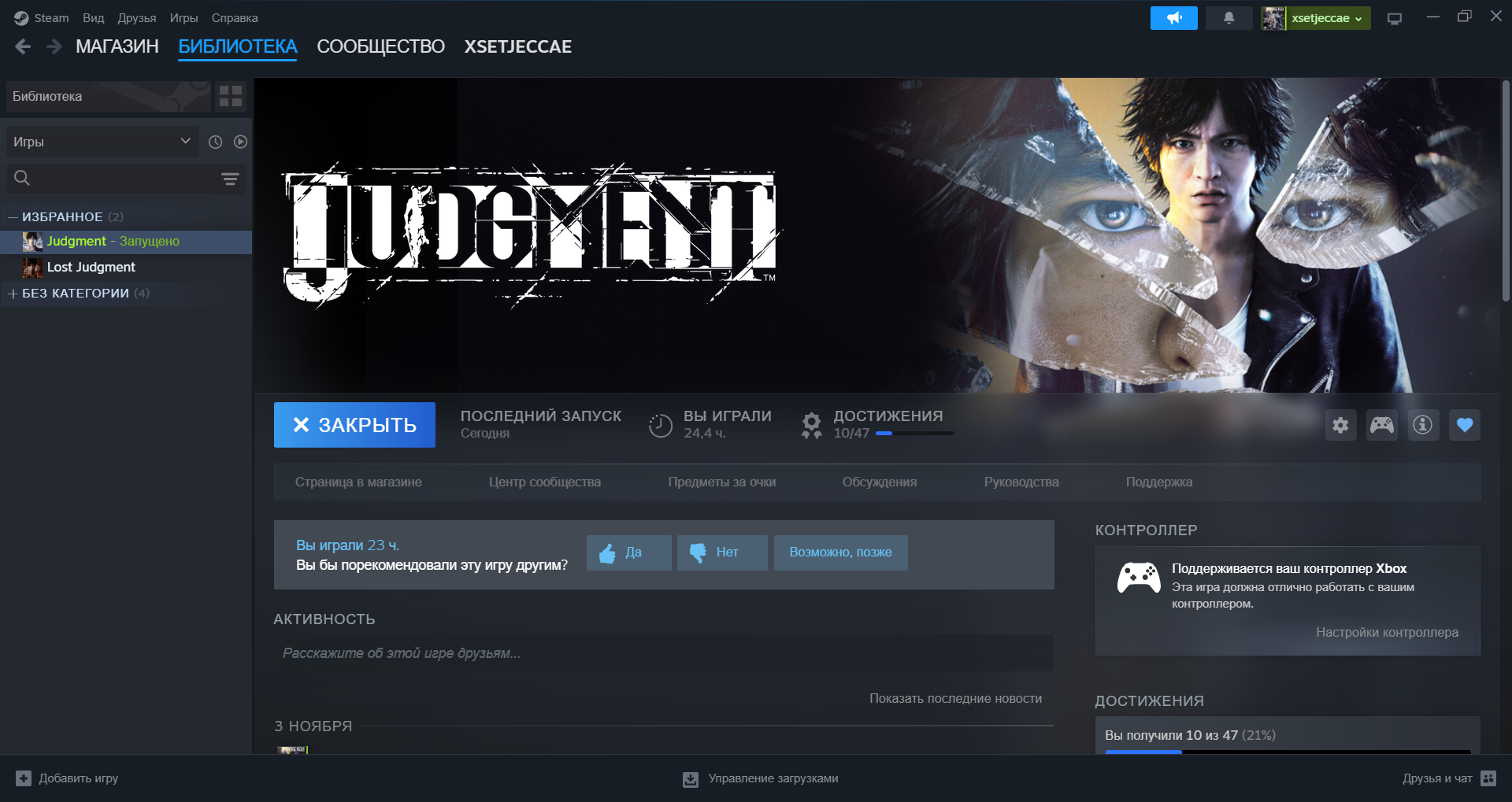Sort library by recent activity clock icon
Viewport: 1512px width, 802px height.
pyautogui.click(x=215, y=142)
